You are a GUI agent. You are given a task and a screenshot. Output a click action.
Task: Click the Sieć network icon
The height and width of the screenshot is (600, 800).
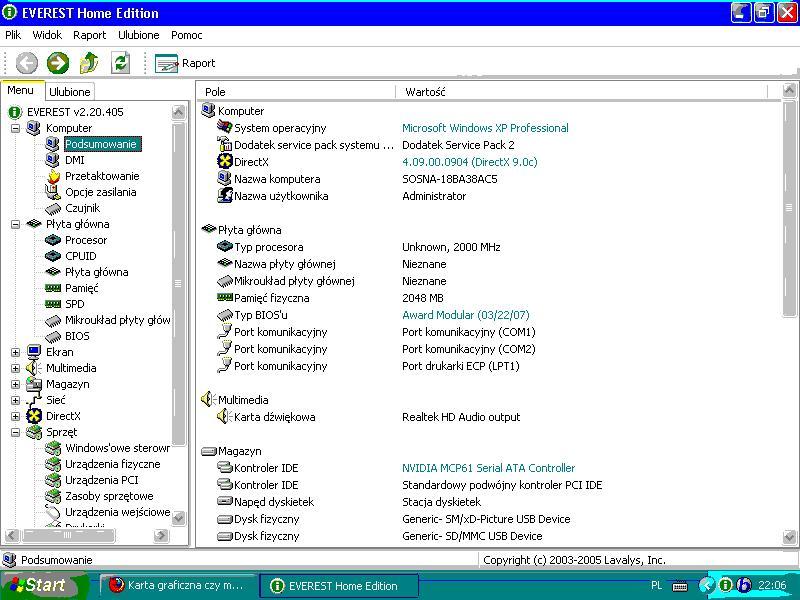[x=34, y=401]
